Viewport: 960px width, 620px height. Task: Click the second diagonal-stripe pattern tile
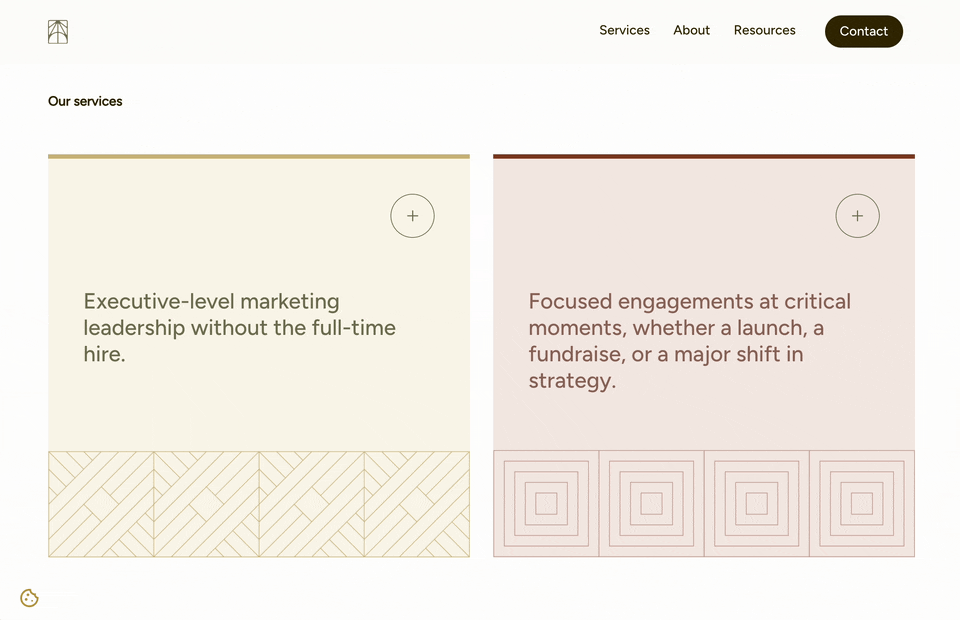click(206, 504)
